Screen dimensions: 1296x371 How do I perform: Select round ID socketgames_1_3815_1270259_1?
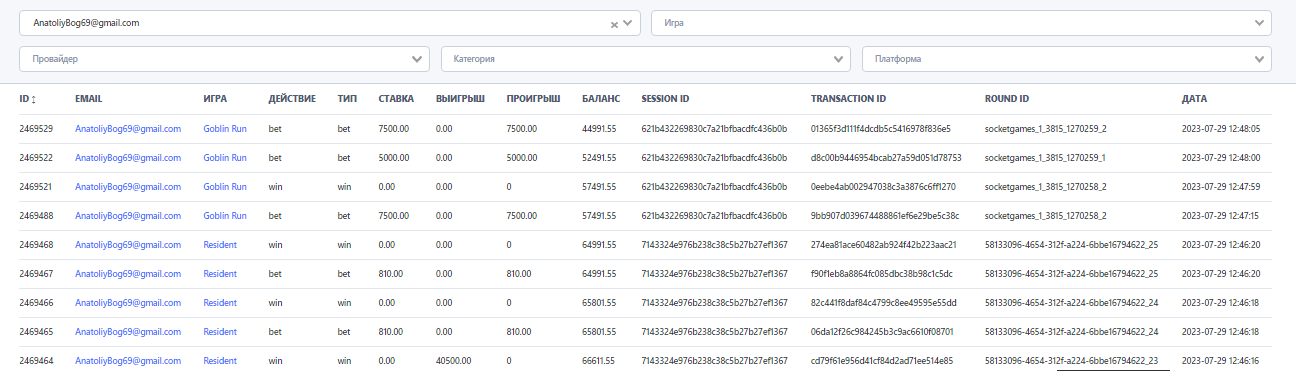1046,158
